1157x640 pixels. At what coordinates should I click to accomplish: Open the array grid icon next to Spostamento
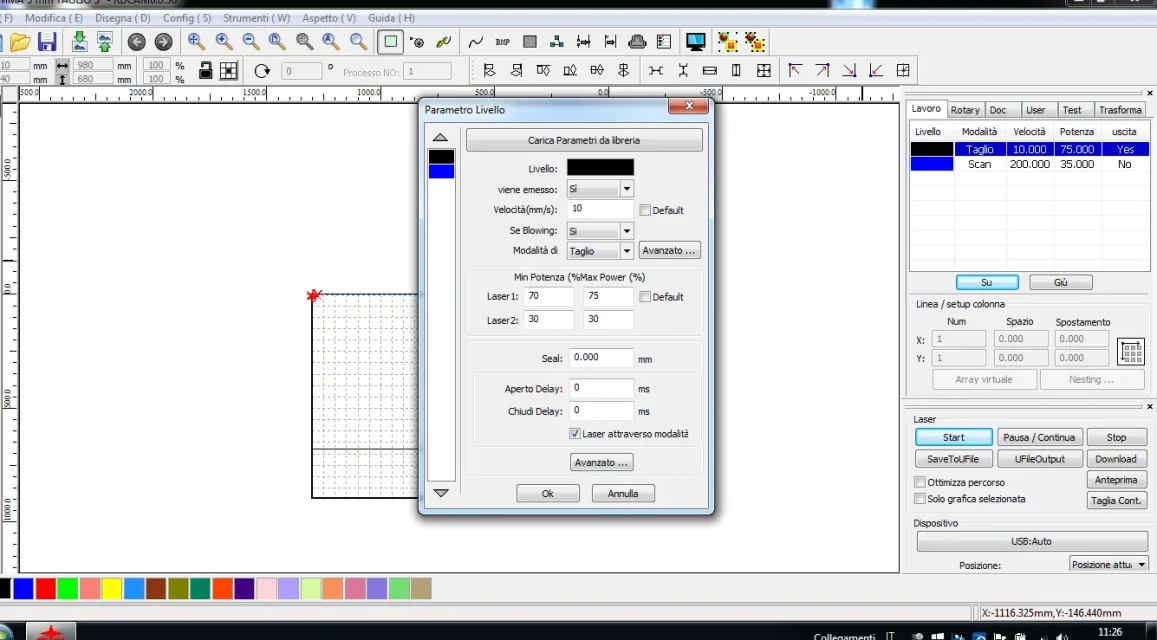[x=1130, y=351]
